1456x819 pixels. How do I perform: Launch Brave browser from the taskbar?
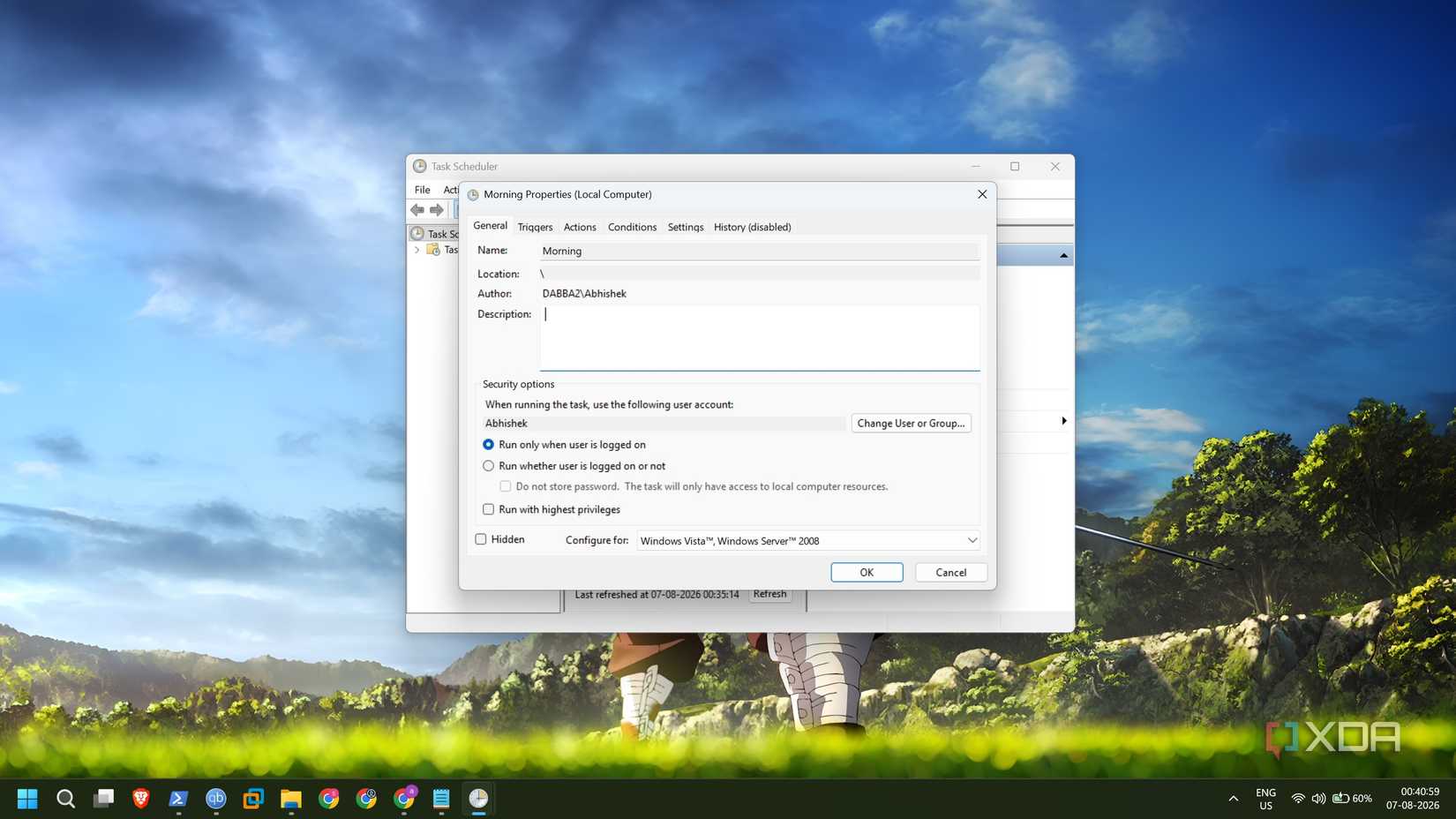(x=140, y=799)
